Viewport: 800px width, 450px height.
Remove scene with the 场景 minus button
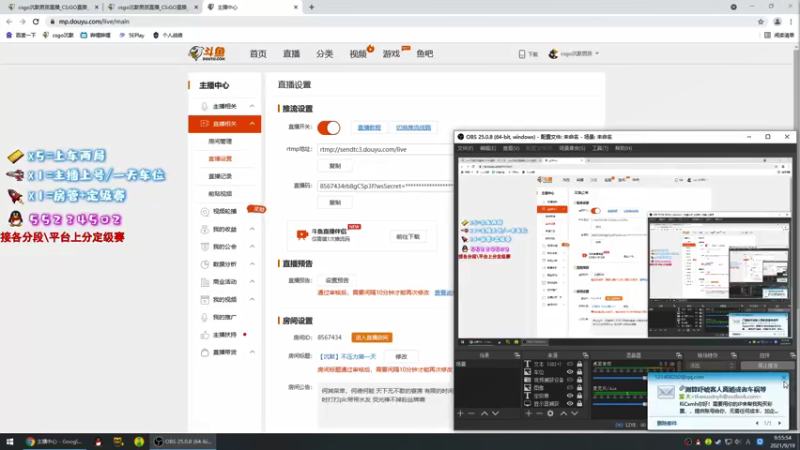[x=471, y=413]
